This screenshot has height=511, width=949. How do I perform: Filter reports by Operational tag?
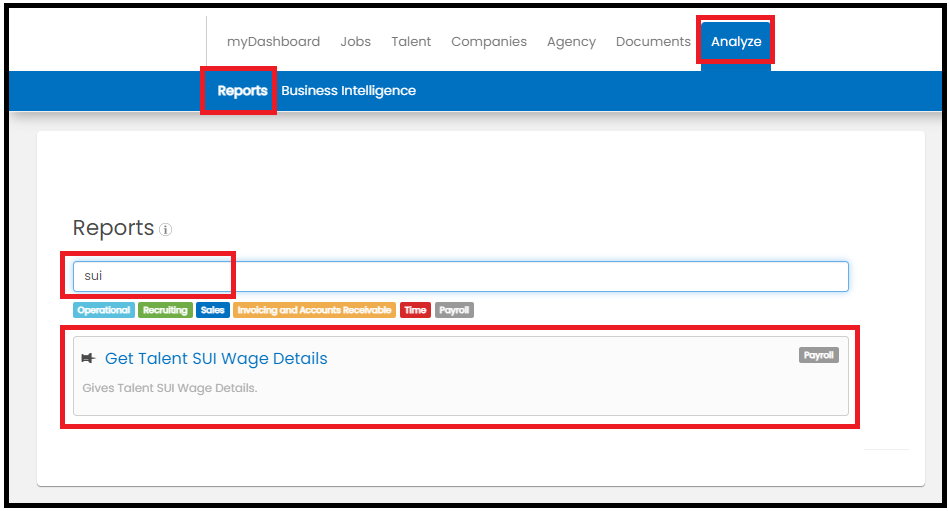[x=103, y=310]
